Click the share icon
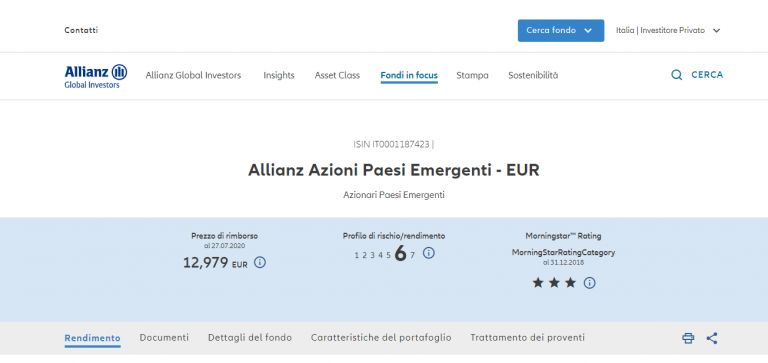Screen dimensions: 768x363 tap(712, 338)
